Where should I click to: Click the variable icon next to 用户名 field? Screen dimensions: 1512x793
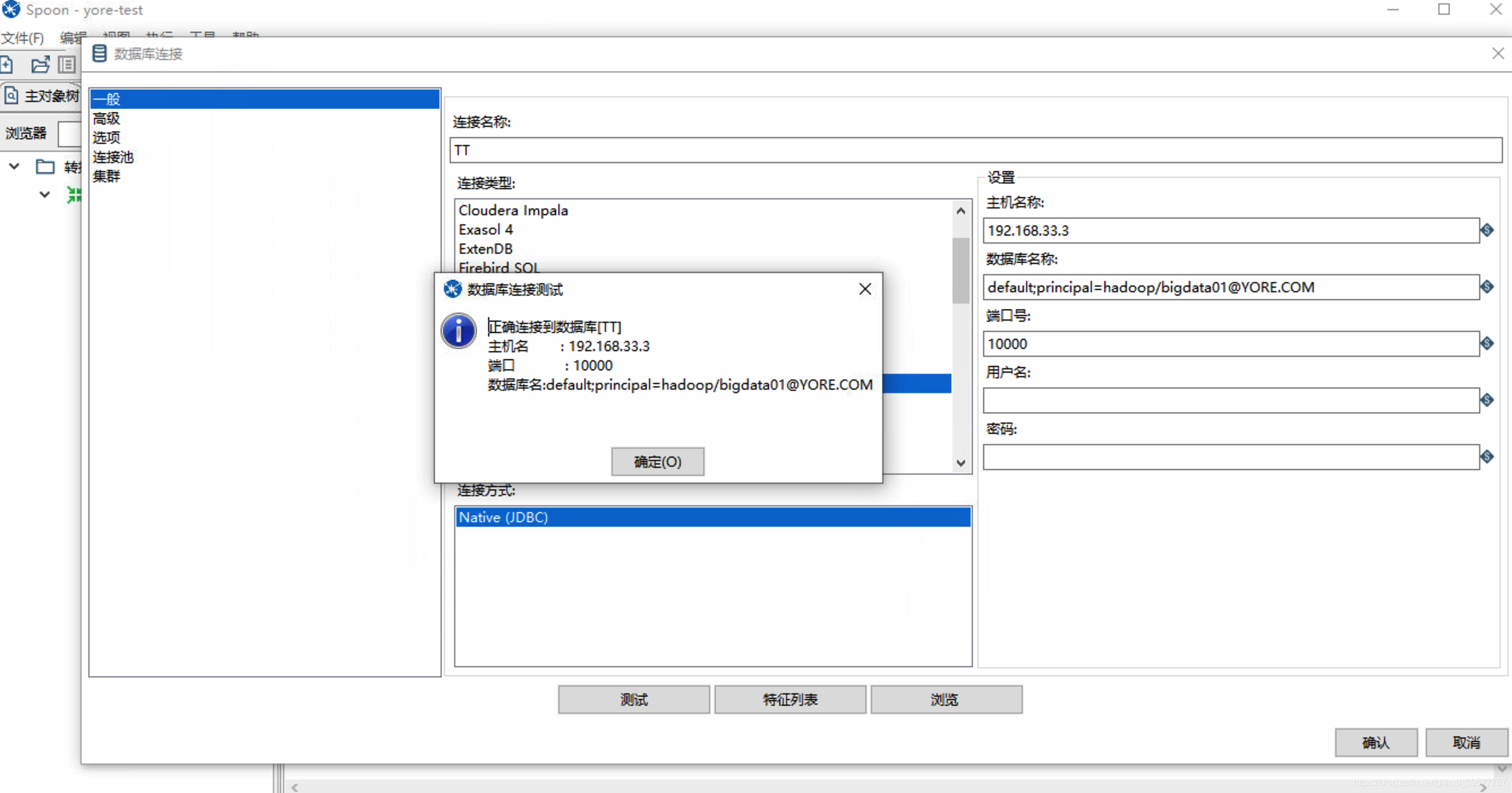tap(1487, 400)
